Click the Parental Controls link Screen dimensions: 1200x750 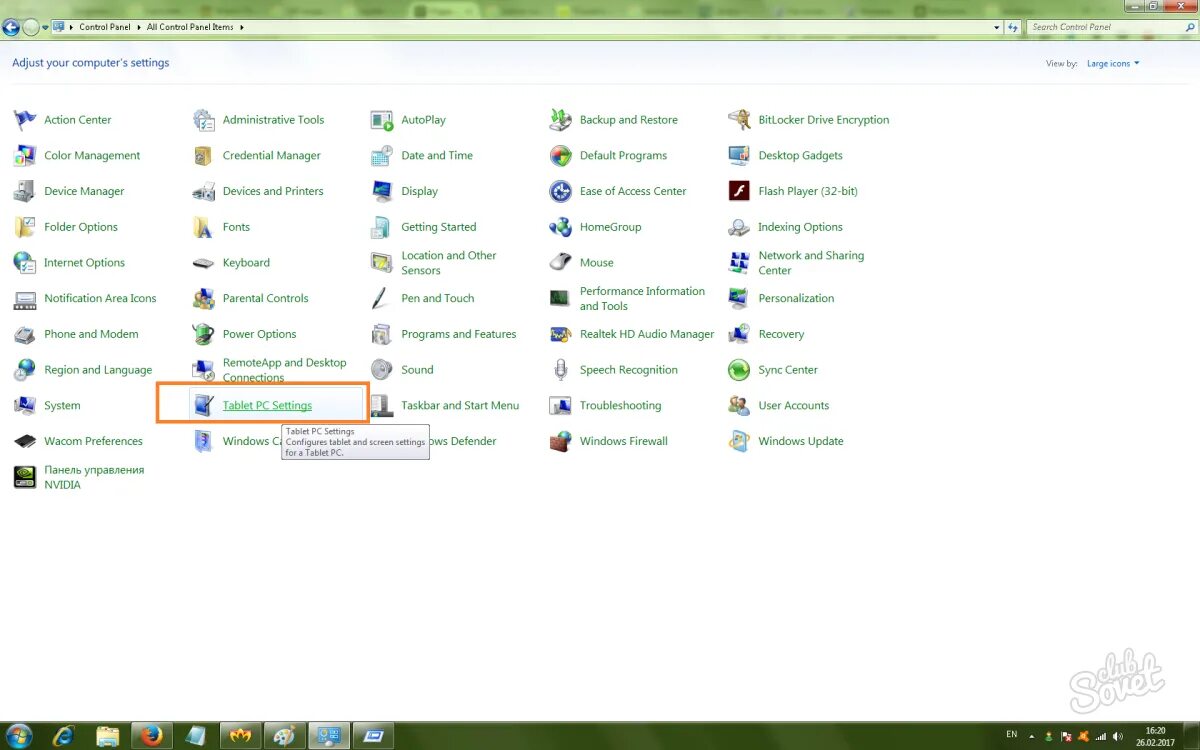[x=265, y=298]
